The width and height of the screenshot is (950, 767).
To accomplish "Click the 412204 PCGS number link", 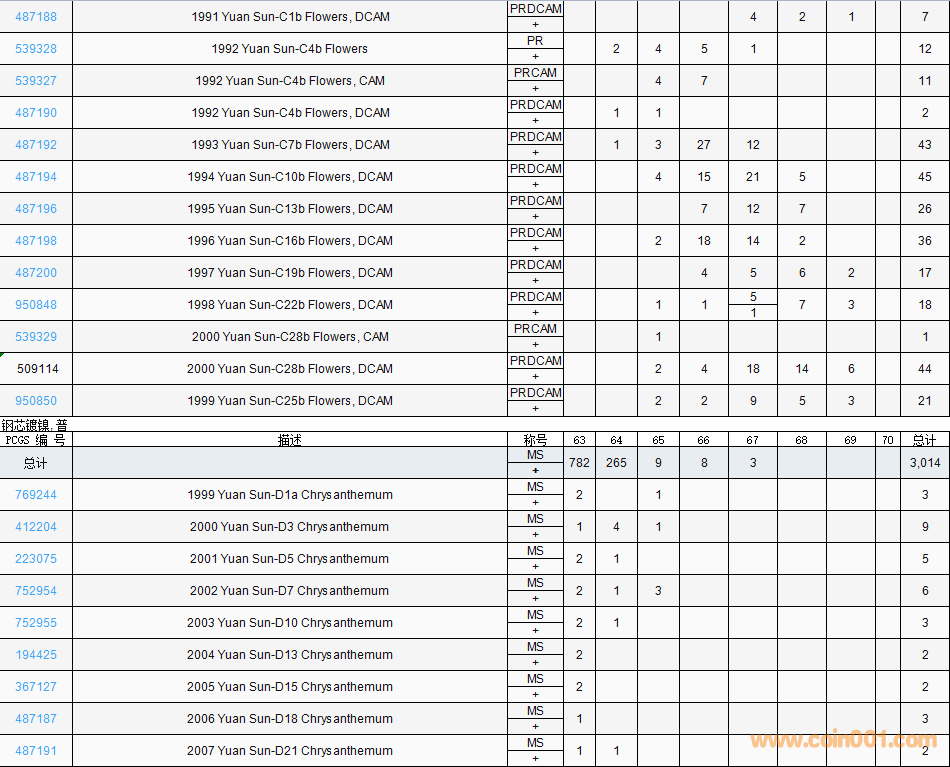I will tap(36, 527).
